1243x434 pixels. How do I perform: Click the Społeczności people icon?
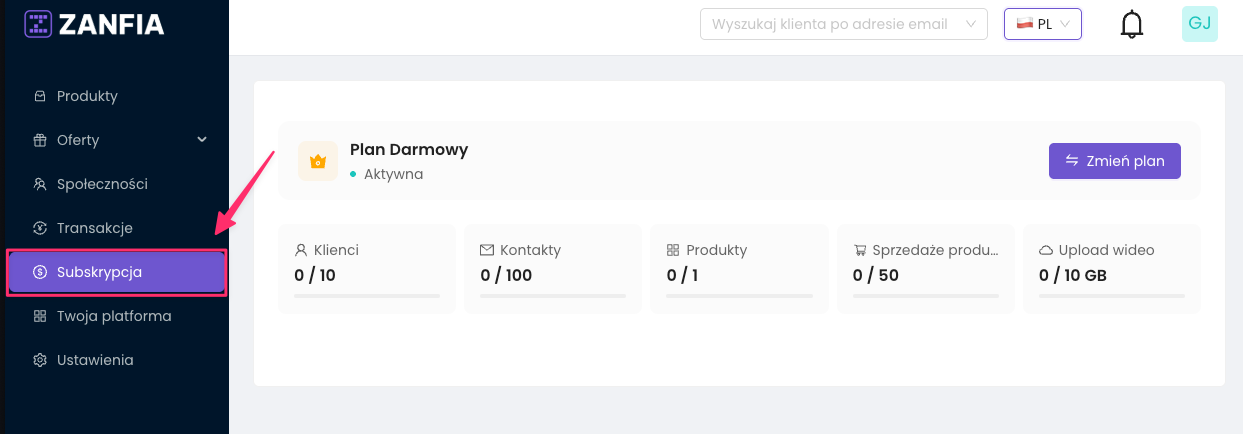[x=40, y=184]
